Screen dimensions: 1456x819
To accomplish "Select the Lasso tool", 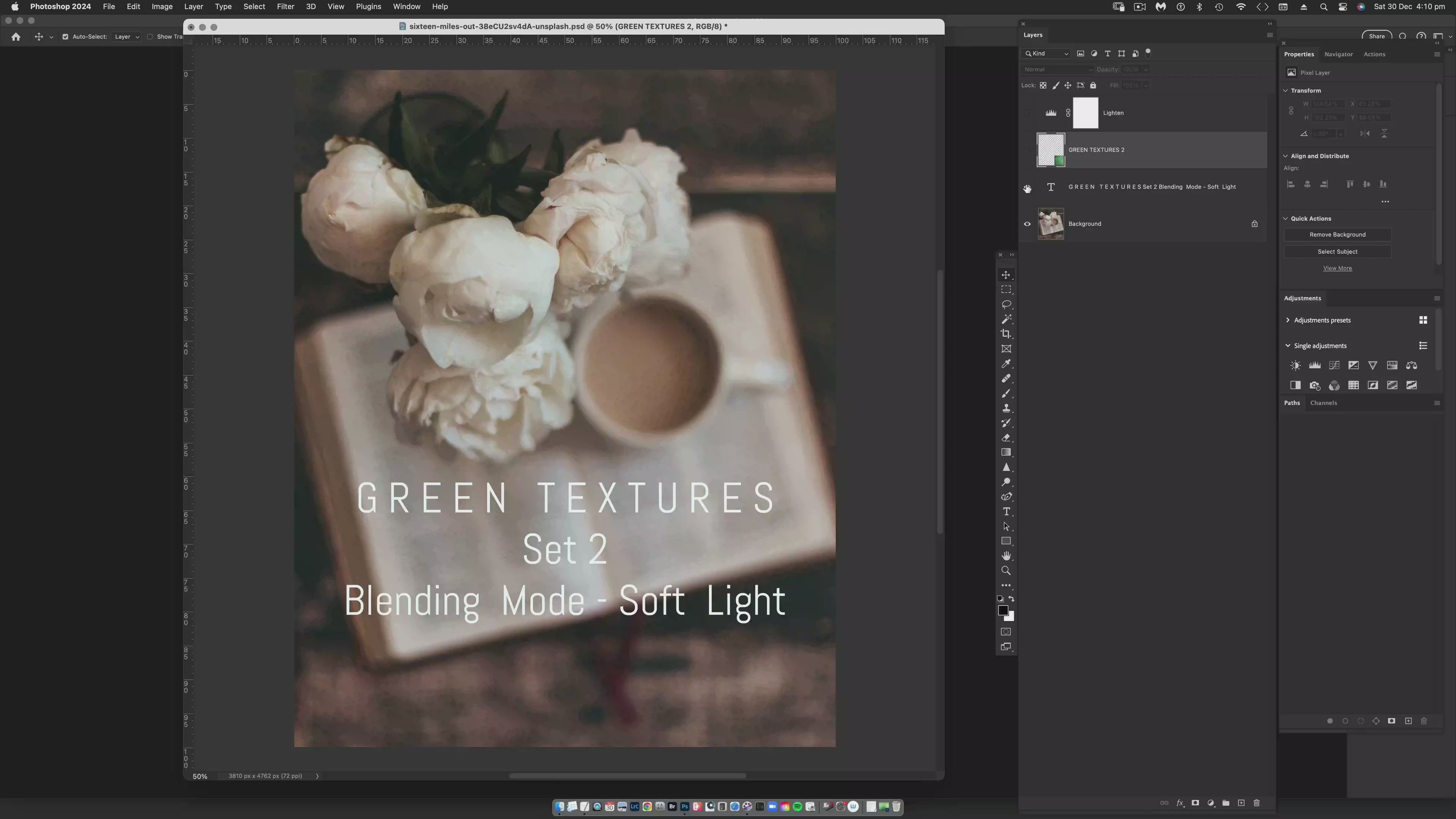I will (1006, 304).
